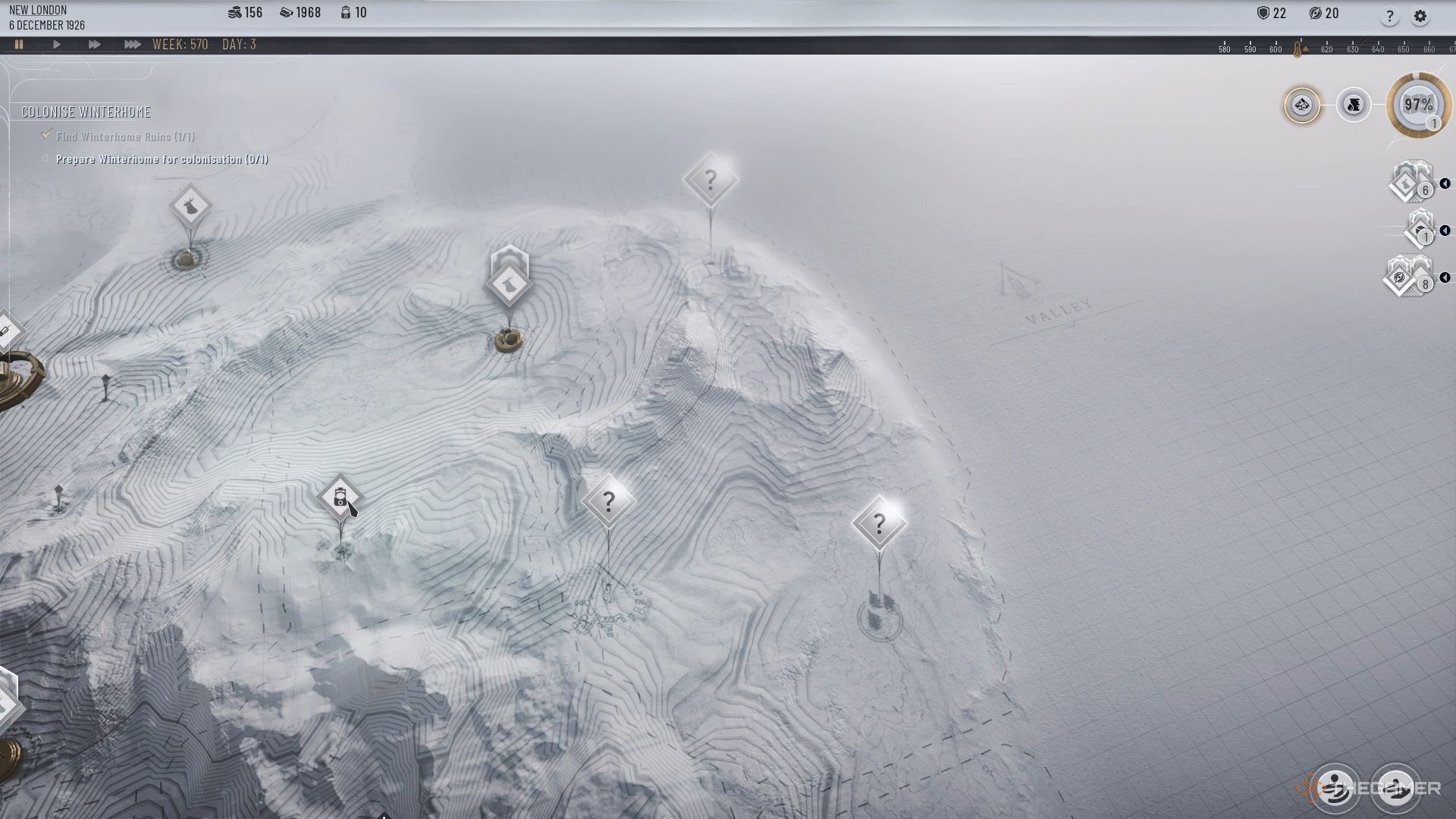Select the top-left deer hunting site marker
Image resolution: width=1456 pixels, height=819 pixels.
[x=190, y=206]
